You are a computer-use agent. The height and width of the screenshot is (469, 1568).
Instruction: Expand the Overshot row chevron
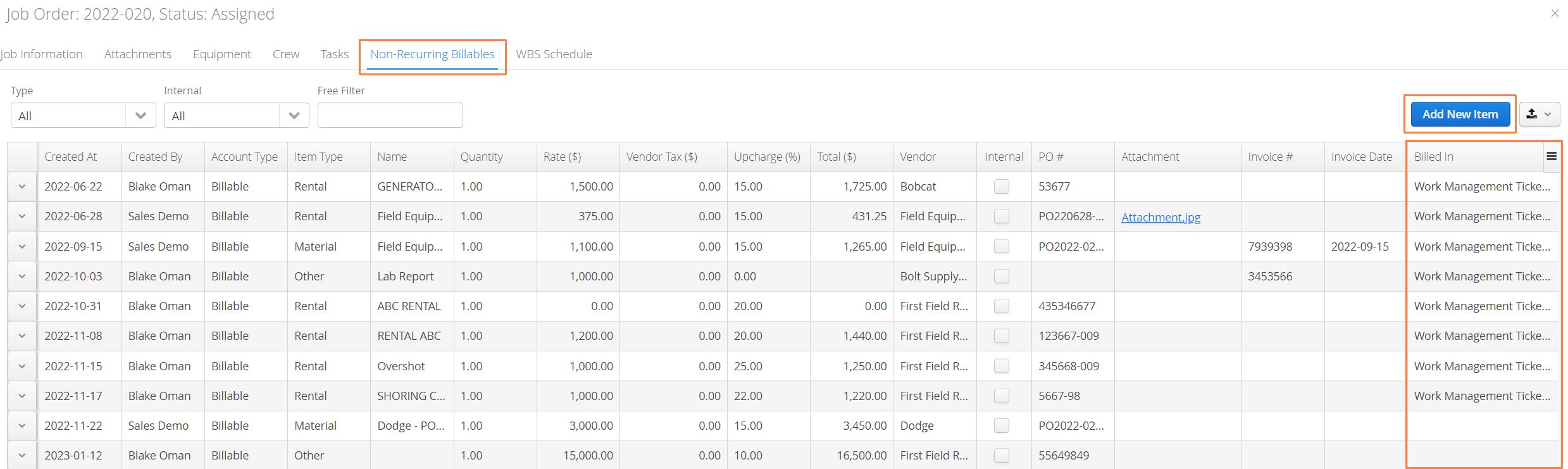(x=22, y=366)
